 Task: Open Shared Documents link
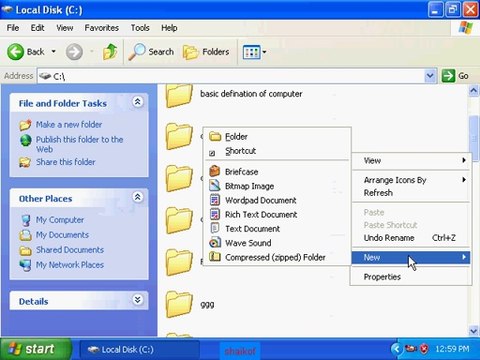[70, 250]
